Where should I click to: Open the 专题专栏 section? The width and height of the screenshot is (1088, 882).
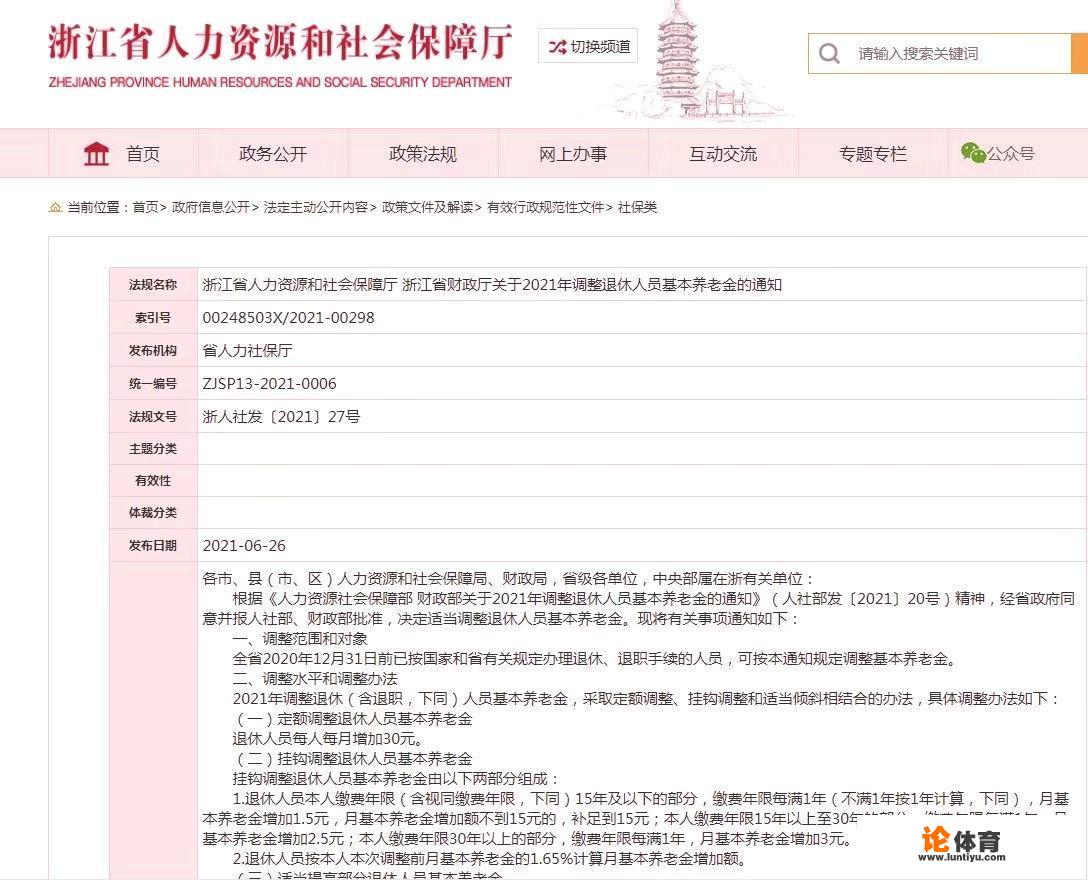(871, 152)
